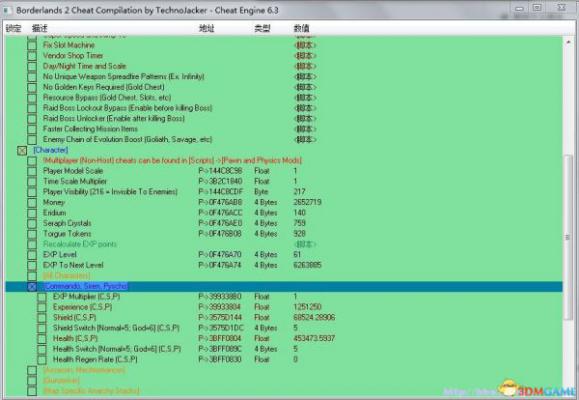
Task: Enable Day/Night Time and Scale checkbox
Action: pos(32,66)
